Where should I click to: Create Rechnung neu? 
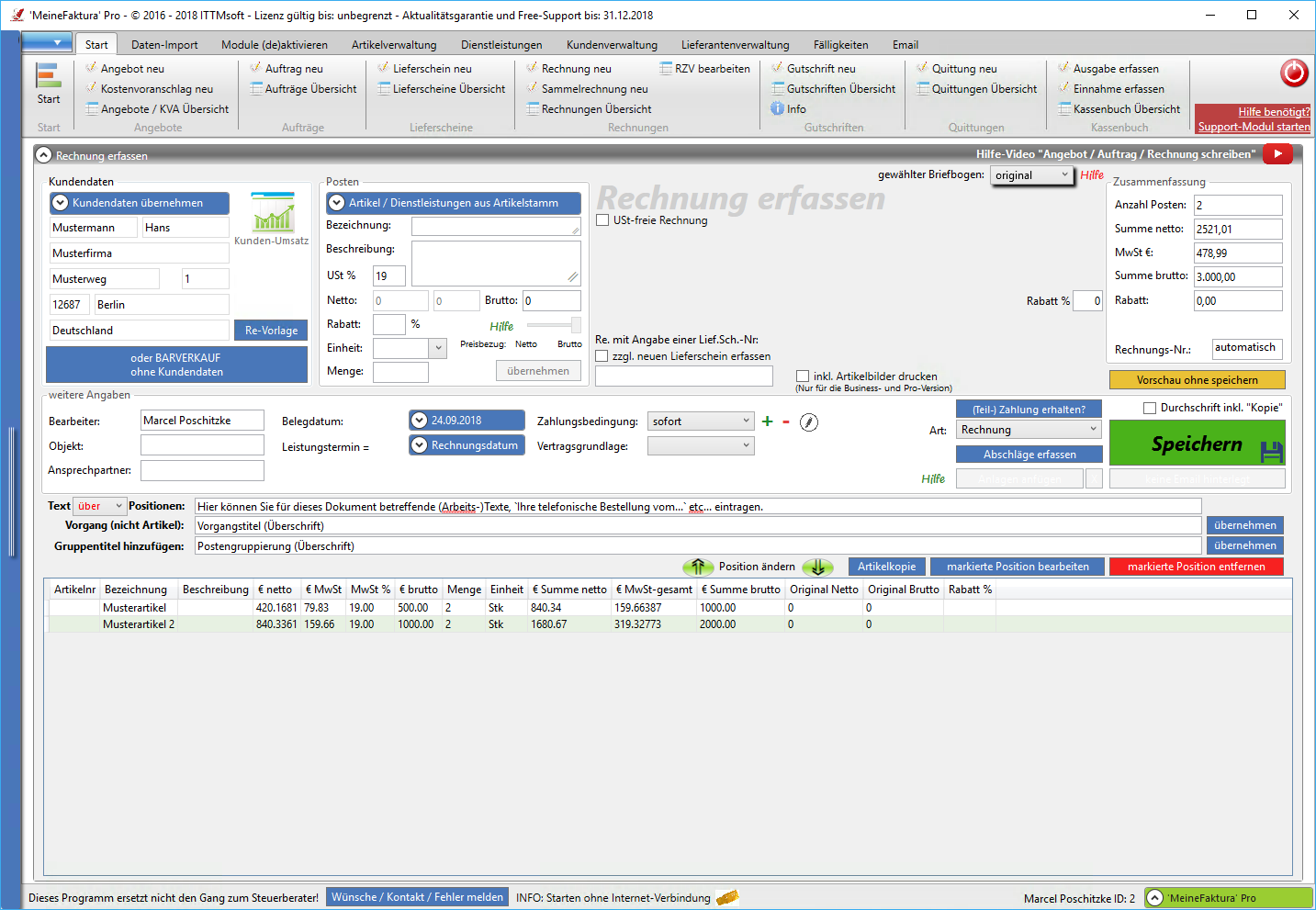[x=568, y=68]
